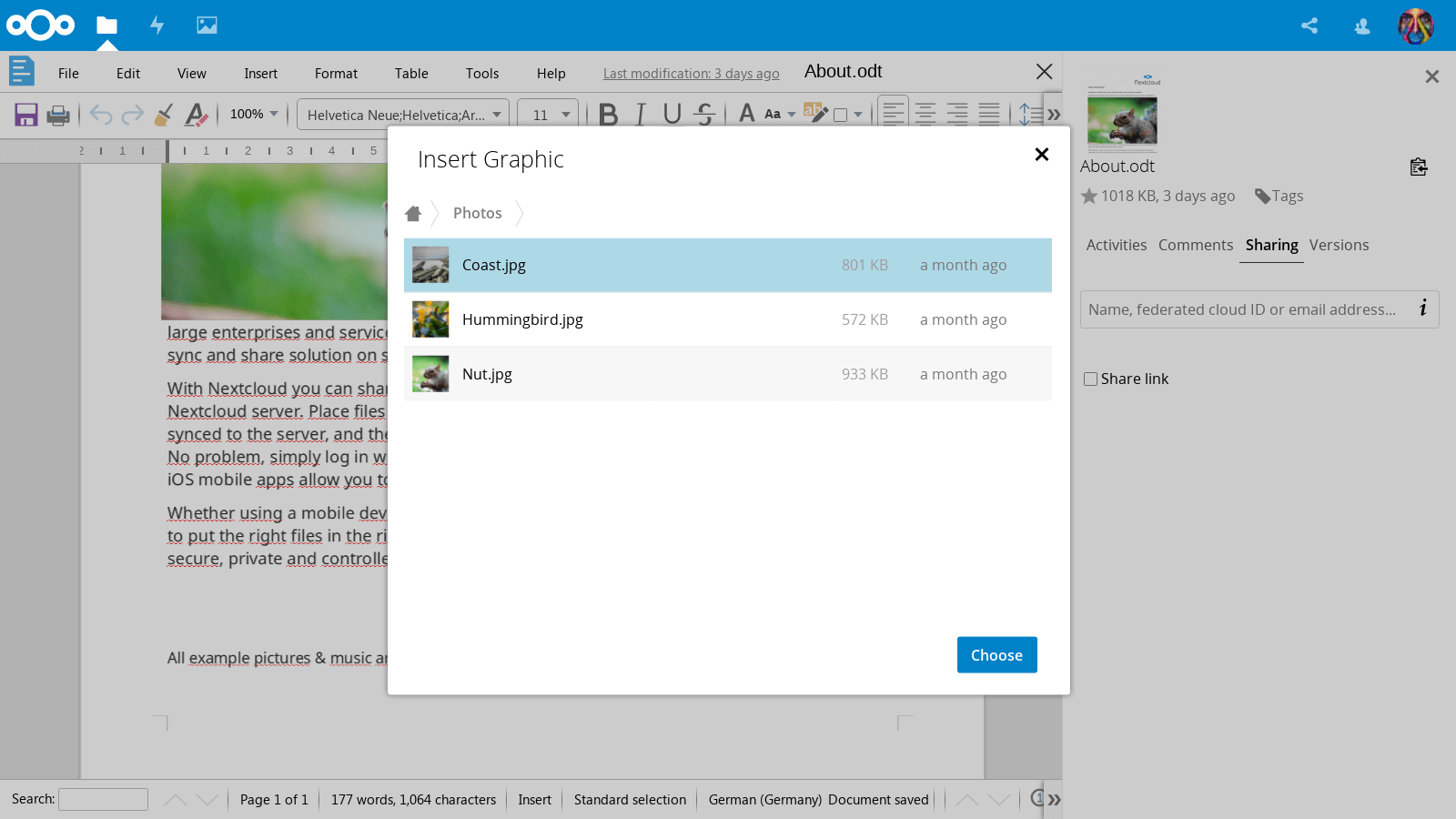Open the File menu
This screenshot has width=1456, height=819.
coord(68,74)
